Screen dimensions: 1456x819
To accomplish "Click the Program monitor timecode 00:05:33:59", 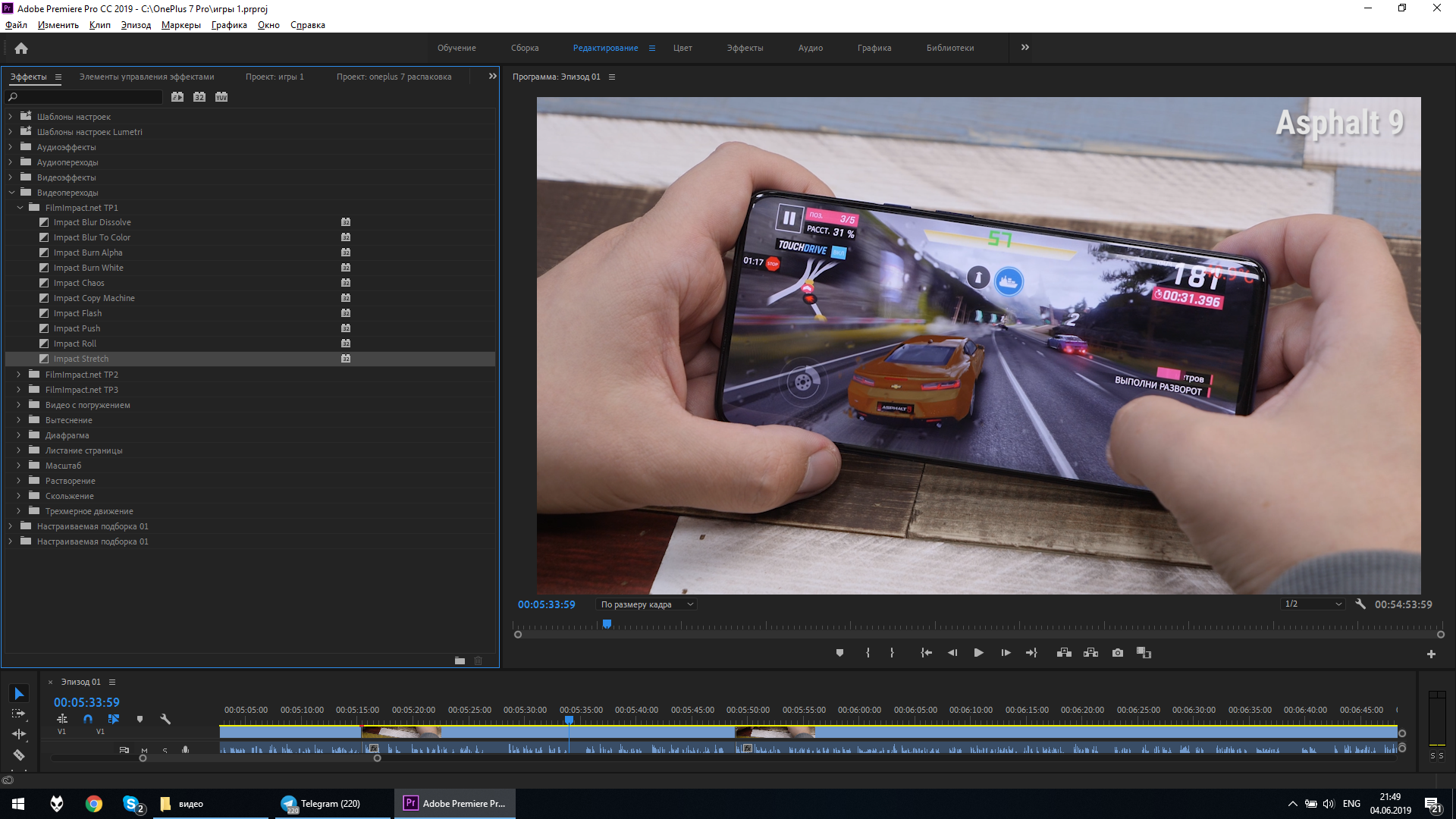I will tap(546, 604).
